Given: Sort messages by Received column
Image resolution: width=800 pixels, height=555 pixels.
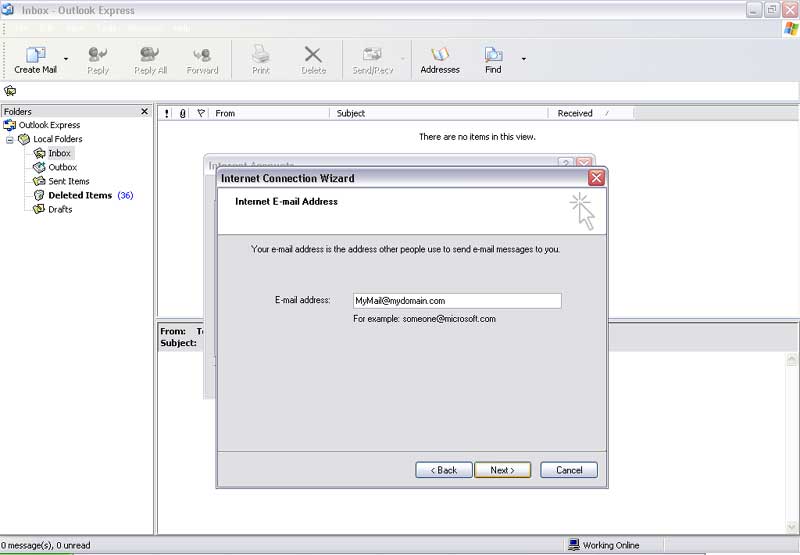Looking at the screenshot, I should click(591, 113).
